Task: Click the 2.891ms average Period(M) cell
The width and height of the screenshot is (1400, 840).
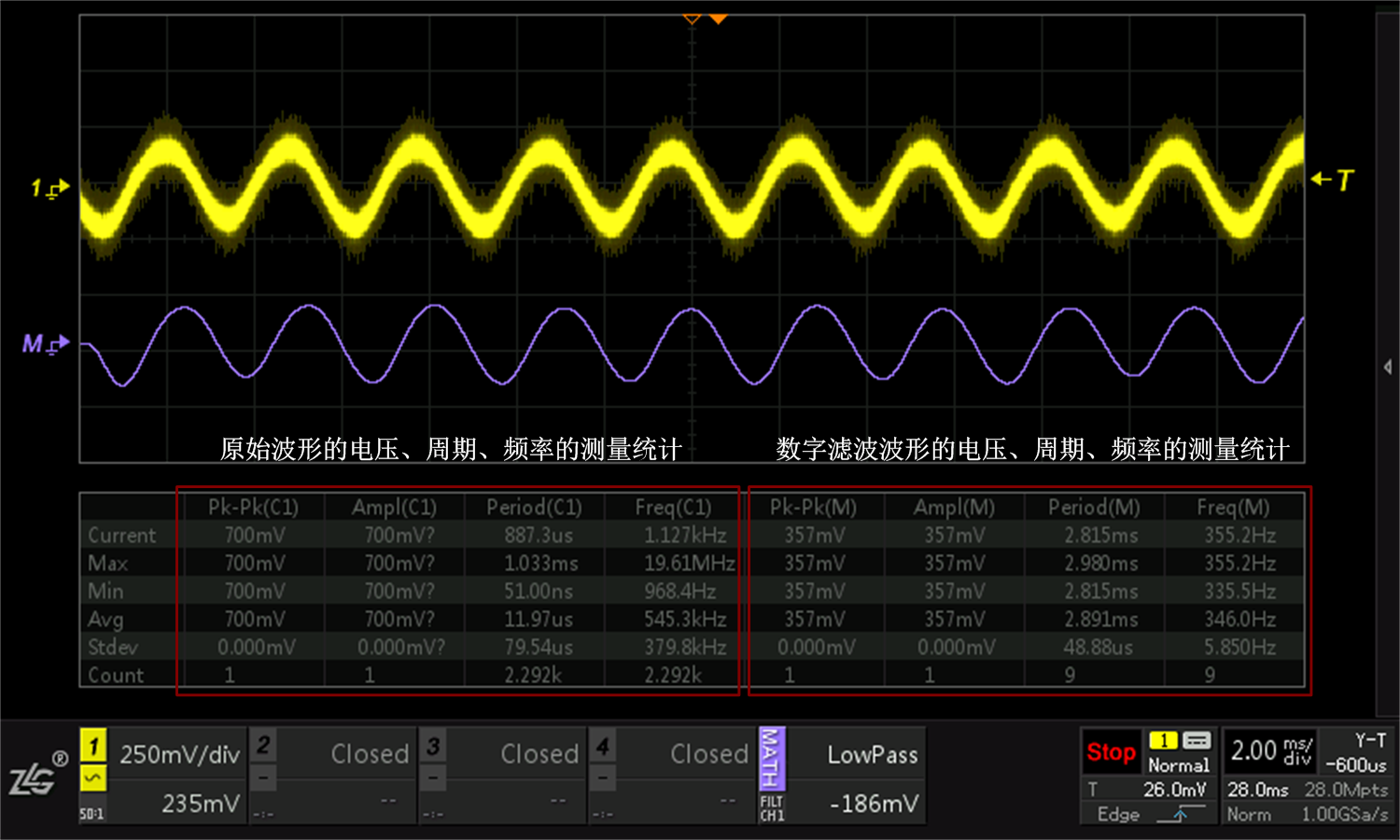Action: (x=1101, y=619)
